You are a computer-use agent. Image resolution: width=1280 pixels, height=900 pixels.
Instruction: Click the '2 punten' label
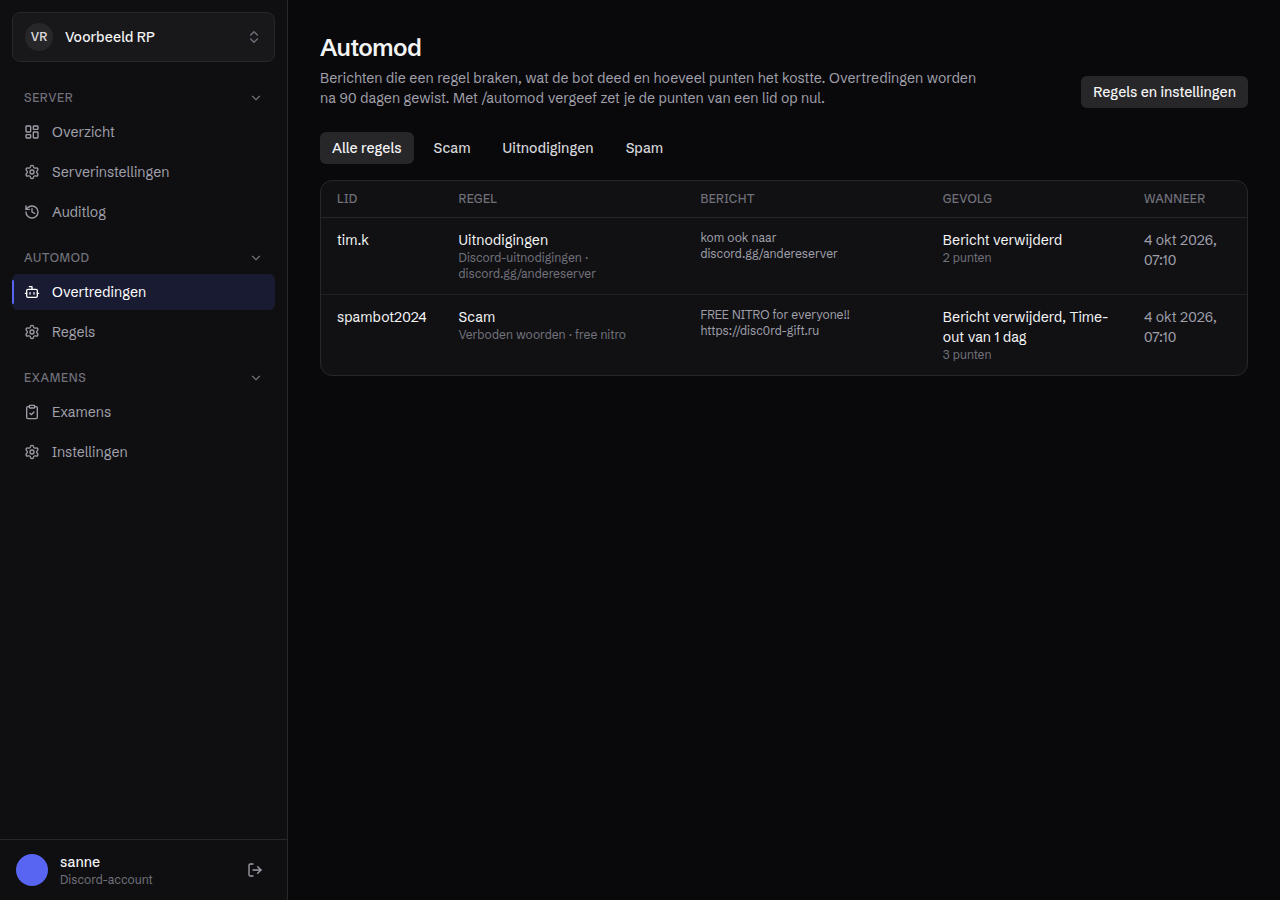tap(967, 258)
